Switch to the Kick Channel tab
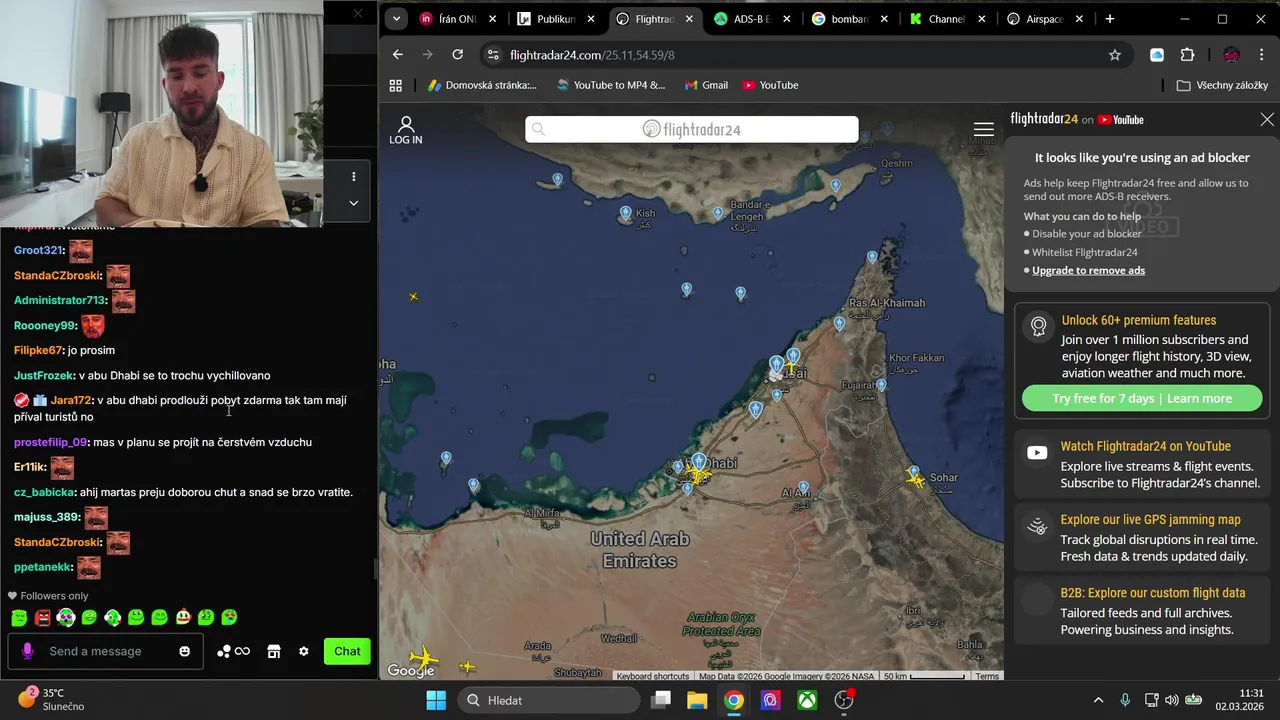Image resolution: width=1280 pixels, height=720 pixels. (945, 19)
